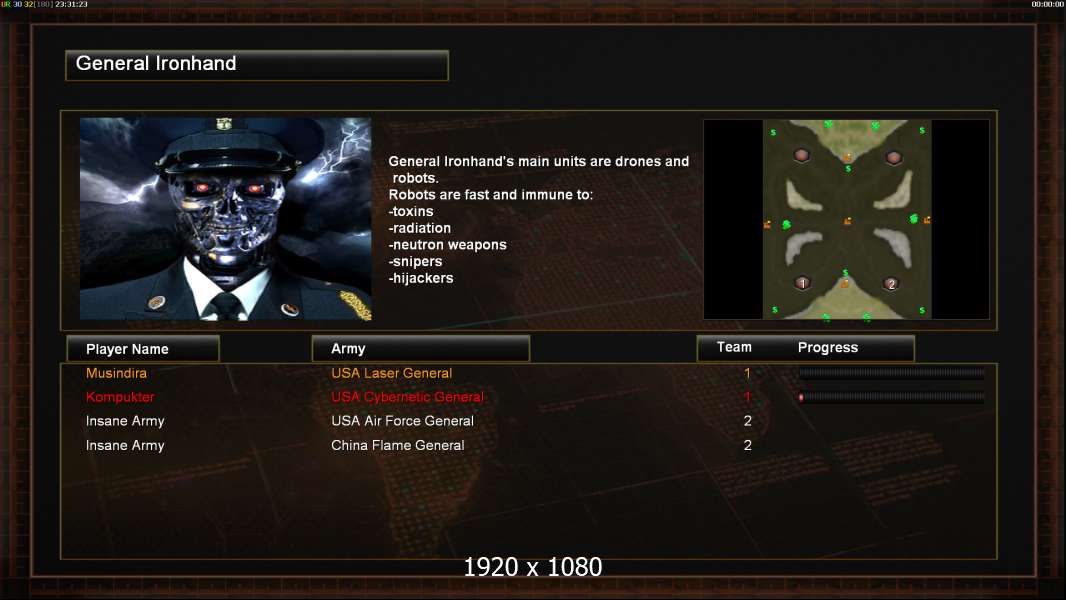Click the large green supply icon on map's left side
1066x600 pixels.
pyautogui.click(x=787, y=224)
